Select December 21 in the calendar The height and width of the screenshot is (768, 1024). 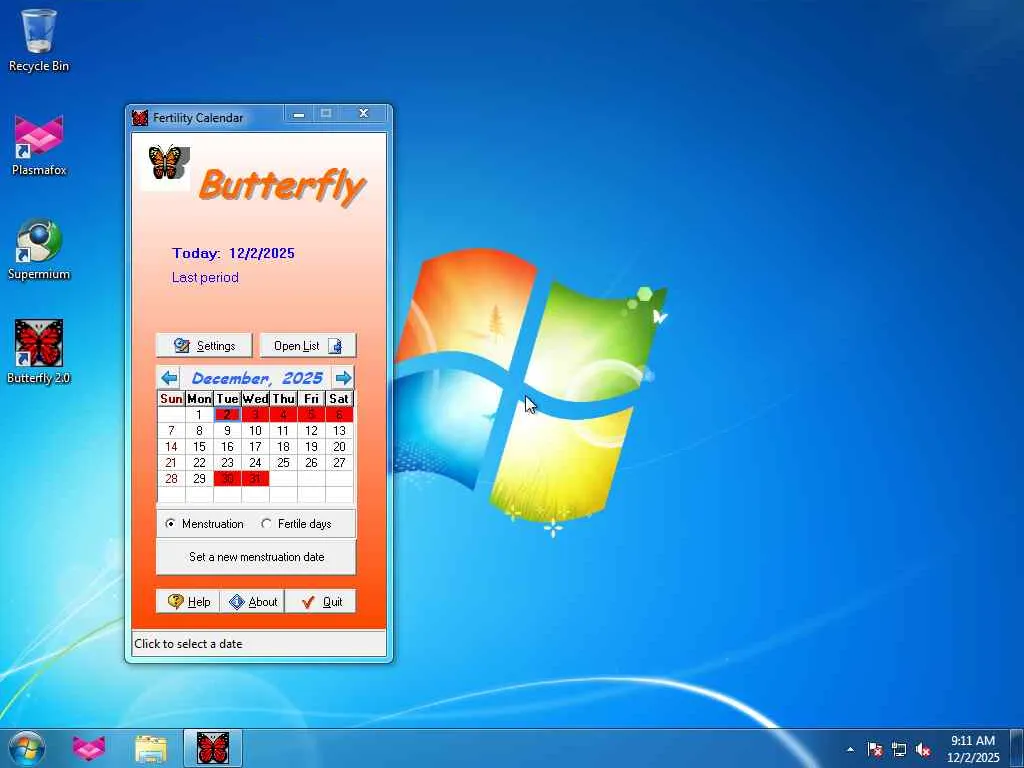171,462
